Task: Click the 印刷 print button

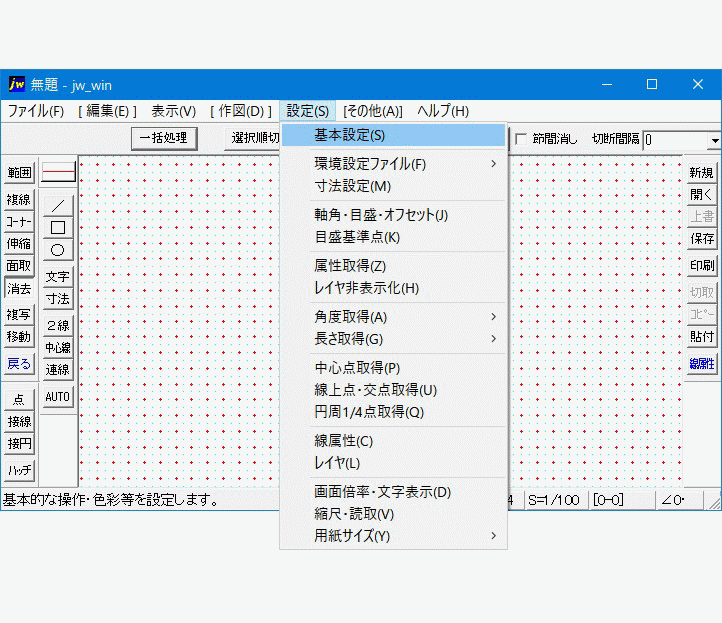Action: [x=702, y=266]
